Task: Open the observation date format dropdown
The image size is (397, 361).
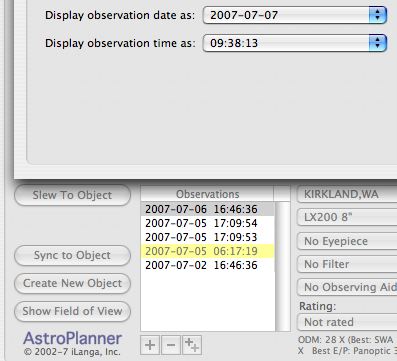Action: pos(295,15)
